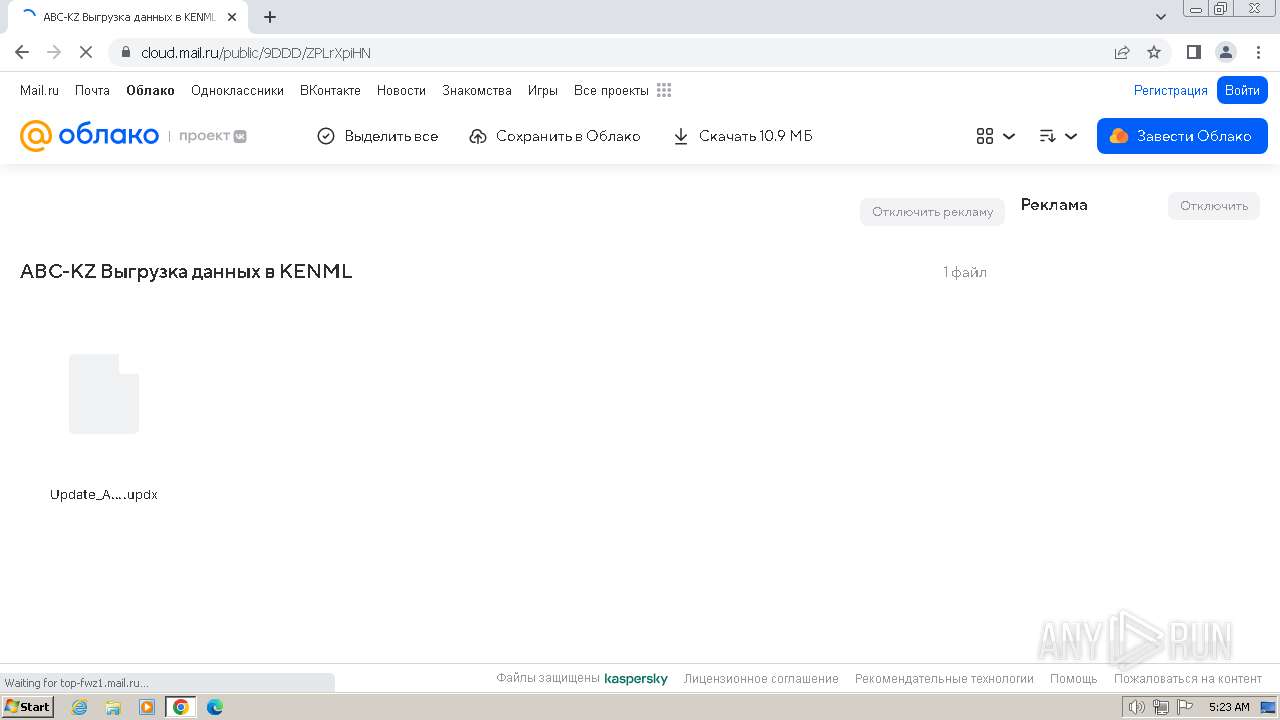Screen dimensions: 1280x720
Task: Click the Action Center flag icon
Action: [x=1185, y=707]
